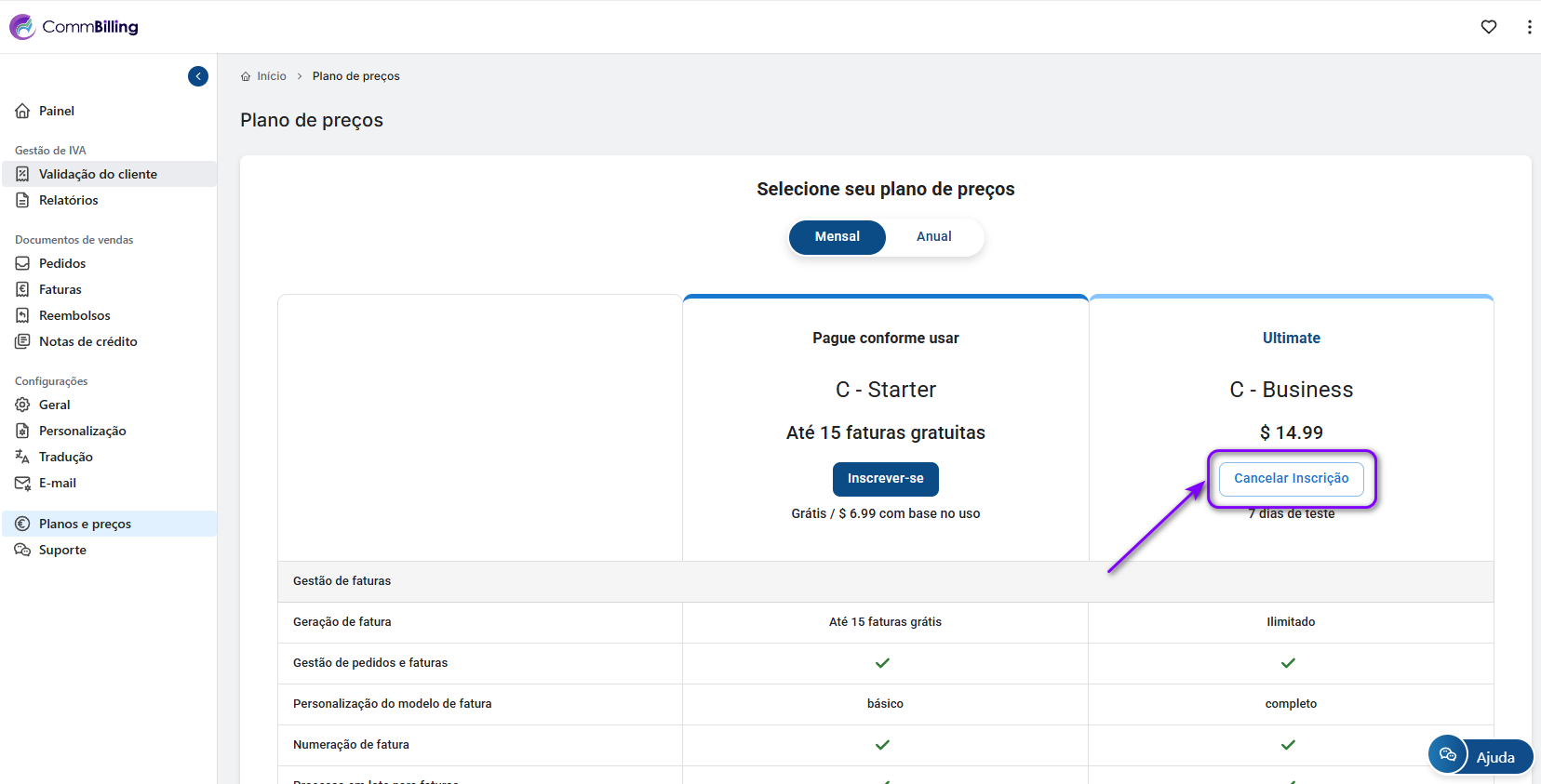This screenshot has height=784, width=1541.
Task: Click the Painel home icon
Action: coord(22,111)
